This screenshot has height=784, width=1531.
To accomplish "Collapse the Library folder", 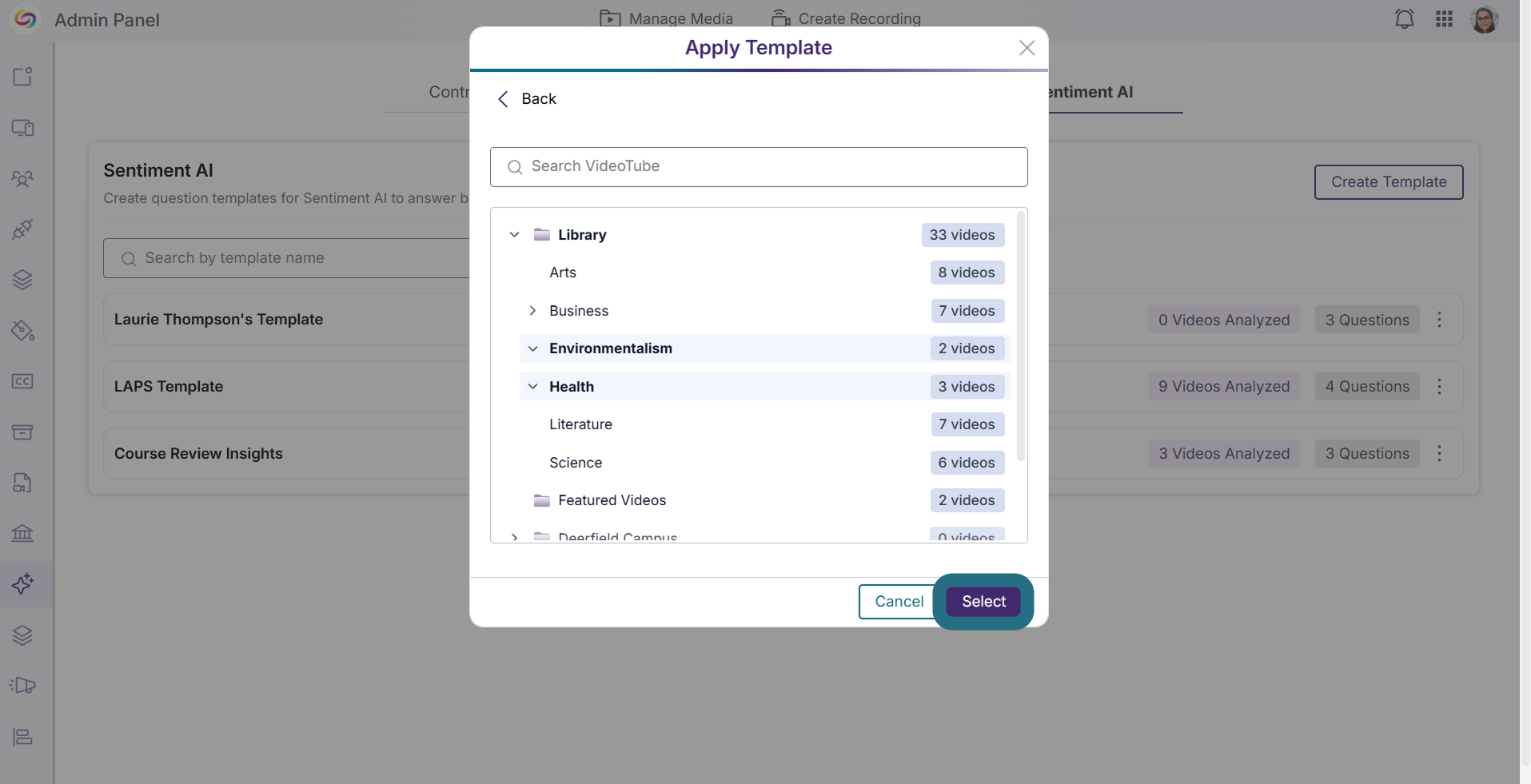I will point(515,235).
